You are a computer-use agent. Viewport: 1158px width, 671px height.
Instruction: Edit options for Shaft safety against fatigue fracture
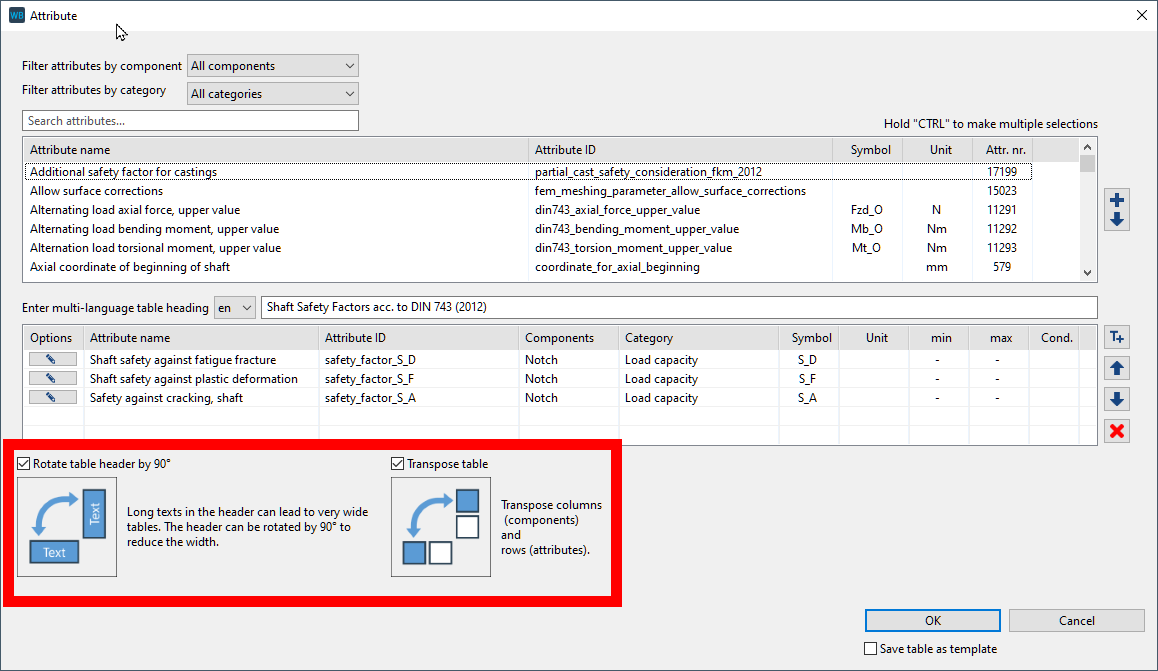click(x=53, y=359)
